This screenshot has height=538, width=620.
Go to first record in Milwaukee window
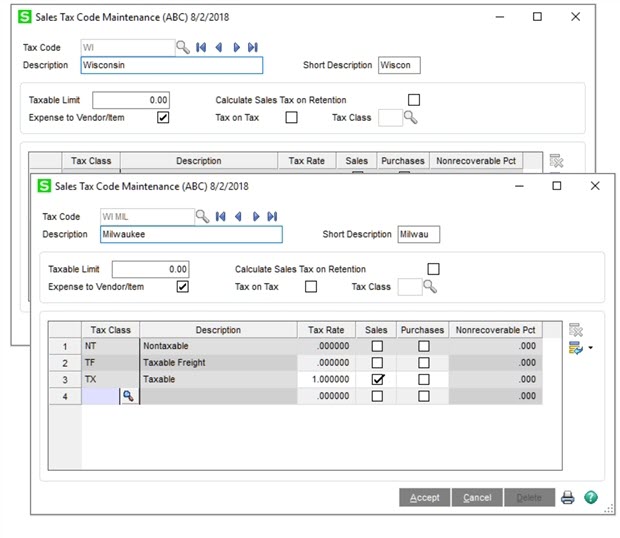[219, 216]
